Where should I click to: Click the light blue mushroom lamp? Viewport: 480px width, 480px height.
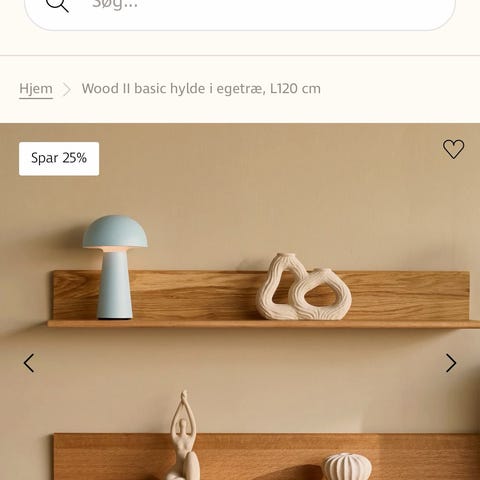(115, 267)
